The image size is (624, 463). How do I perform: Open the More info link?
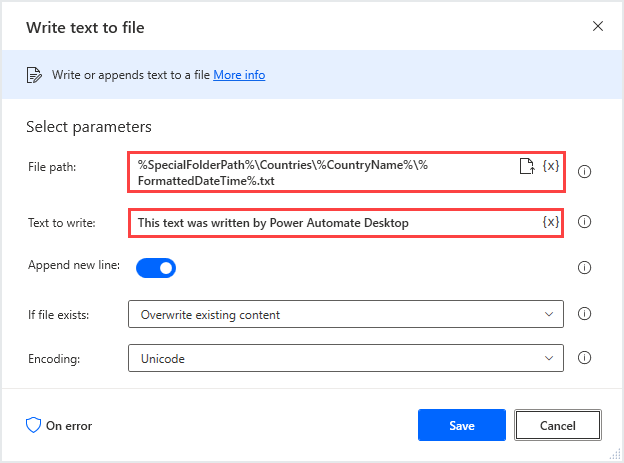tap(239, 75)
